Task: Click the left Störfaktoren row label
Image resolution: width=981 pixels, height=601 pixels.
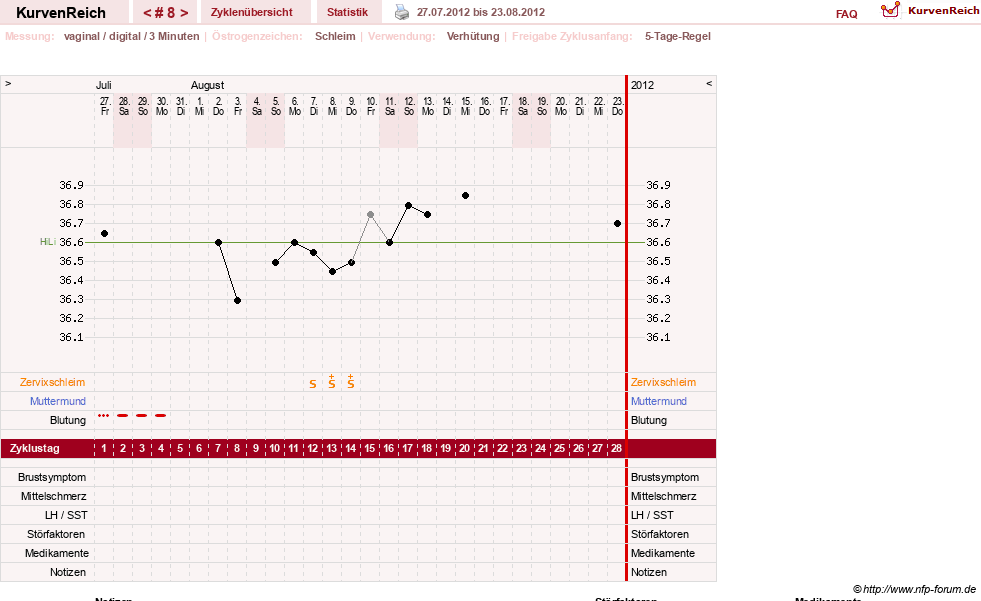Action: 56,534
